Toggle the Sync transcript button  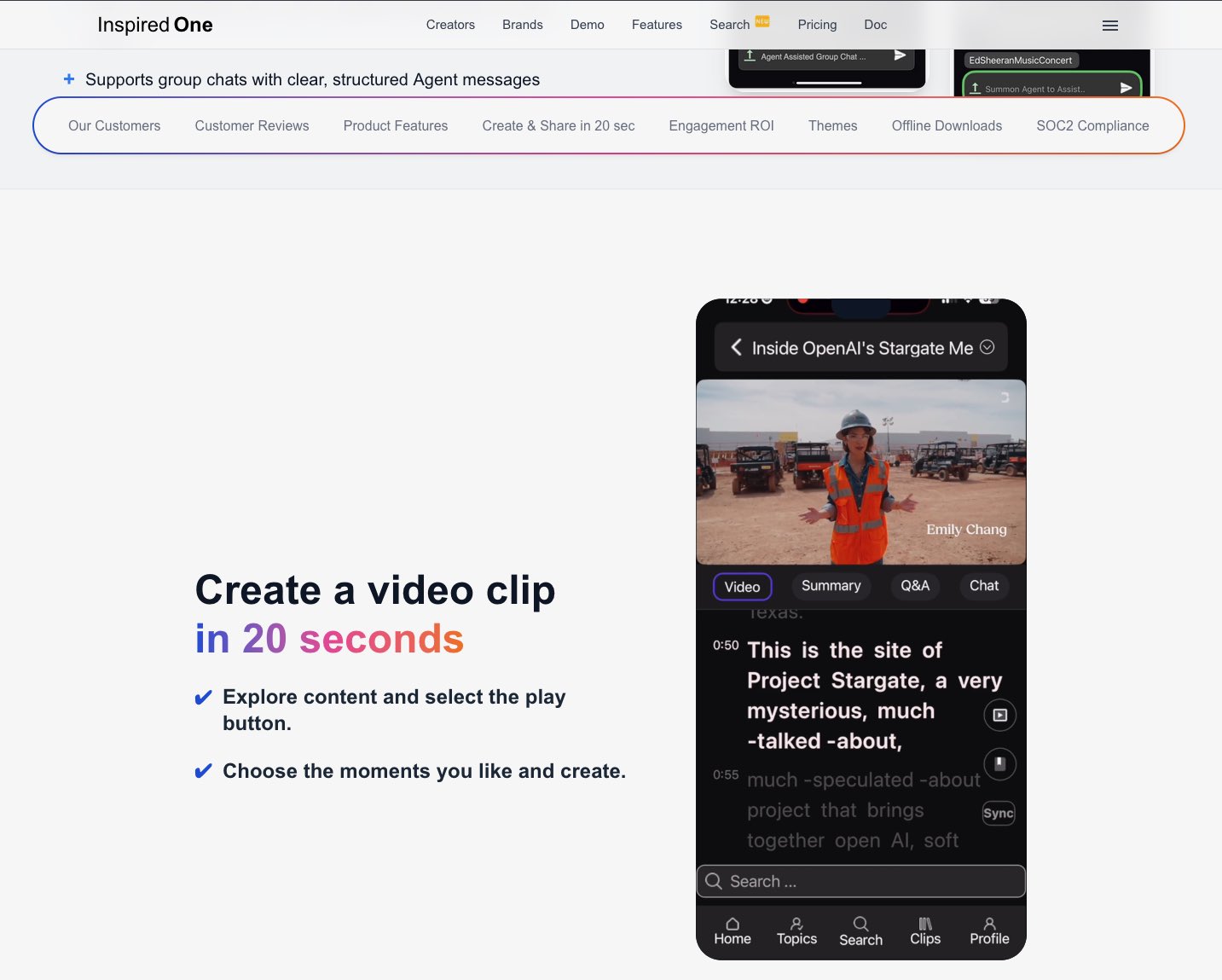998,813
